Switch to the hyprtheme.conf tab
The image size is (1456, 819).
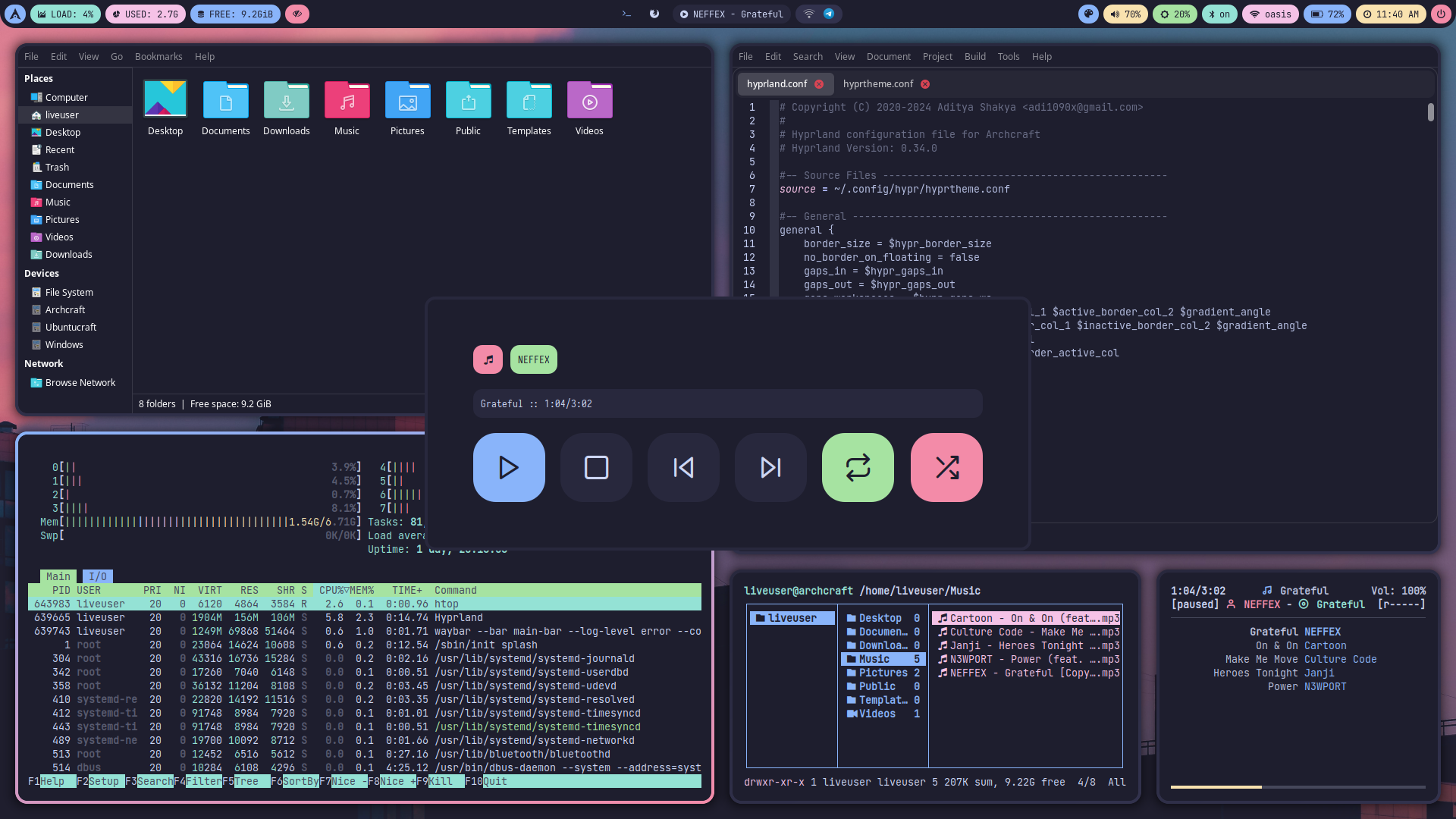[878, 83]
